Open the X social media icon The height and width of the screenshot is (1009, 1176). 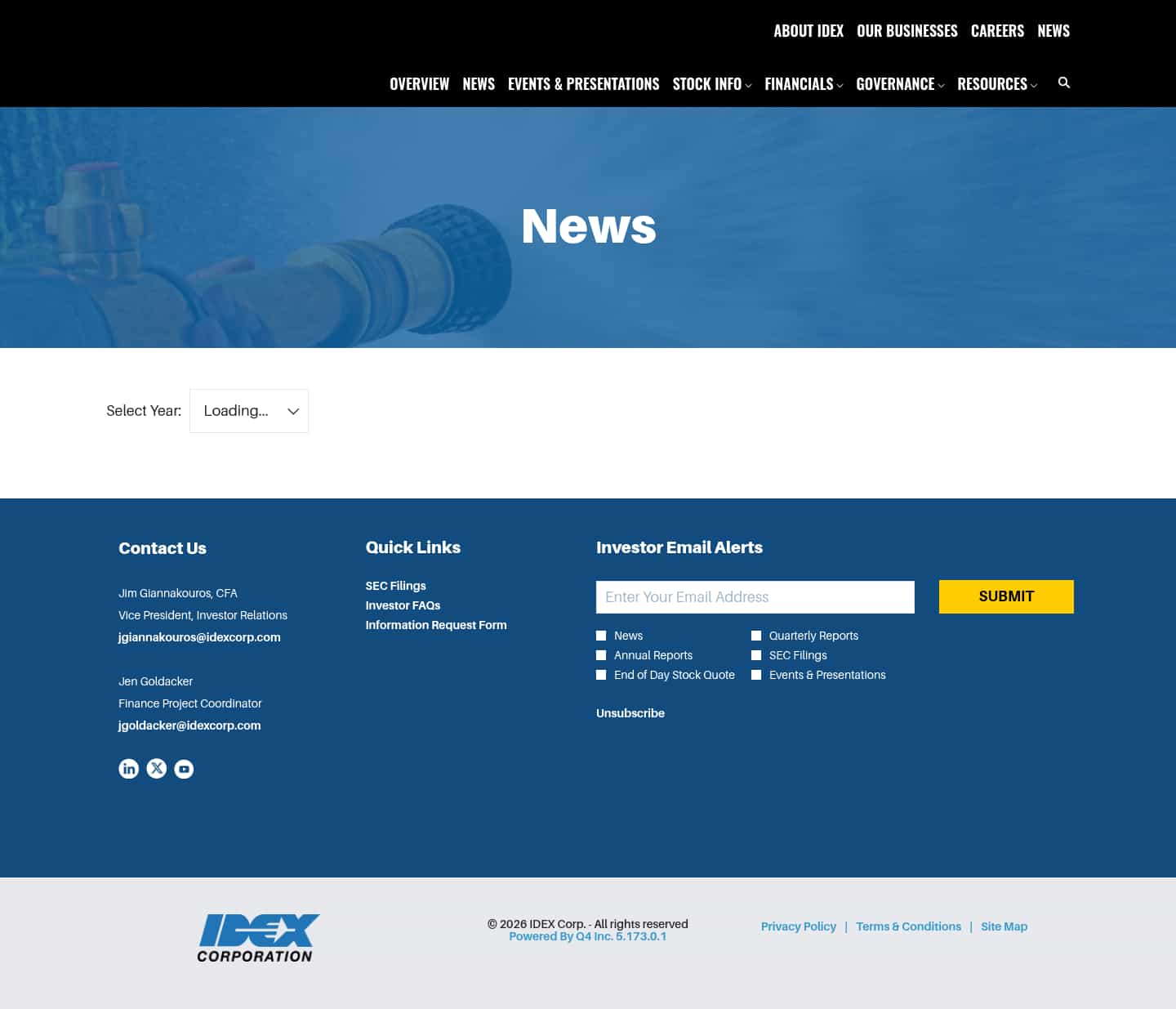pyautogui.click(x=156, y=768)
